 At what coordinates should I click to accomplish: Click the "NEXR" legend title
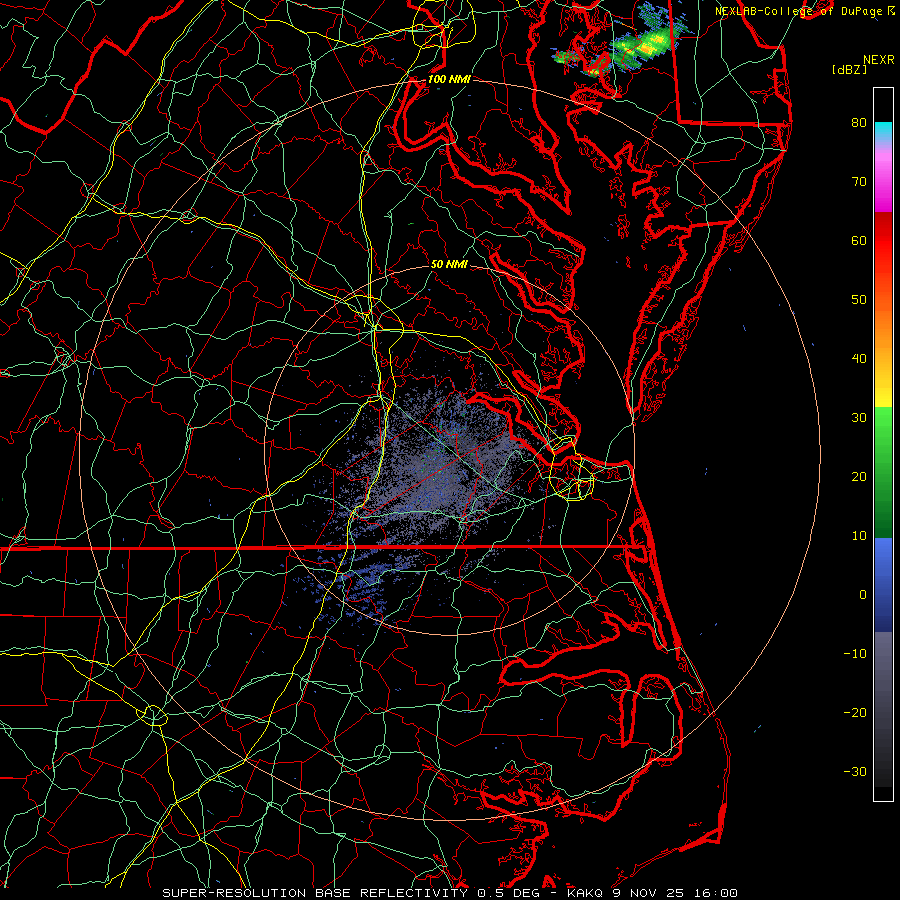pyautogui.click(x=879, y=60)
